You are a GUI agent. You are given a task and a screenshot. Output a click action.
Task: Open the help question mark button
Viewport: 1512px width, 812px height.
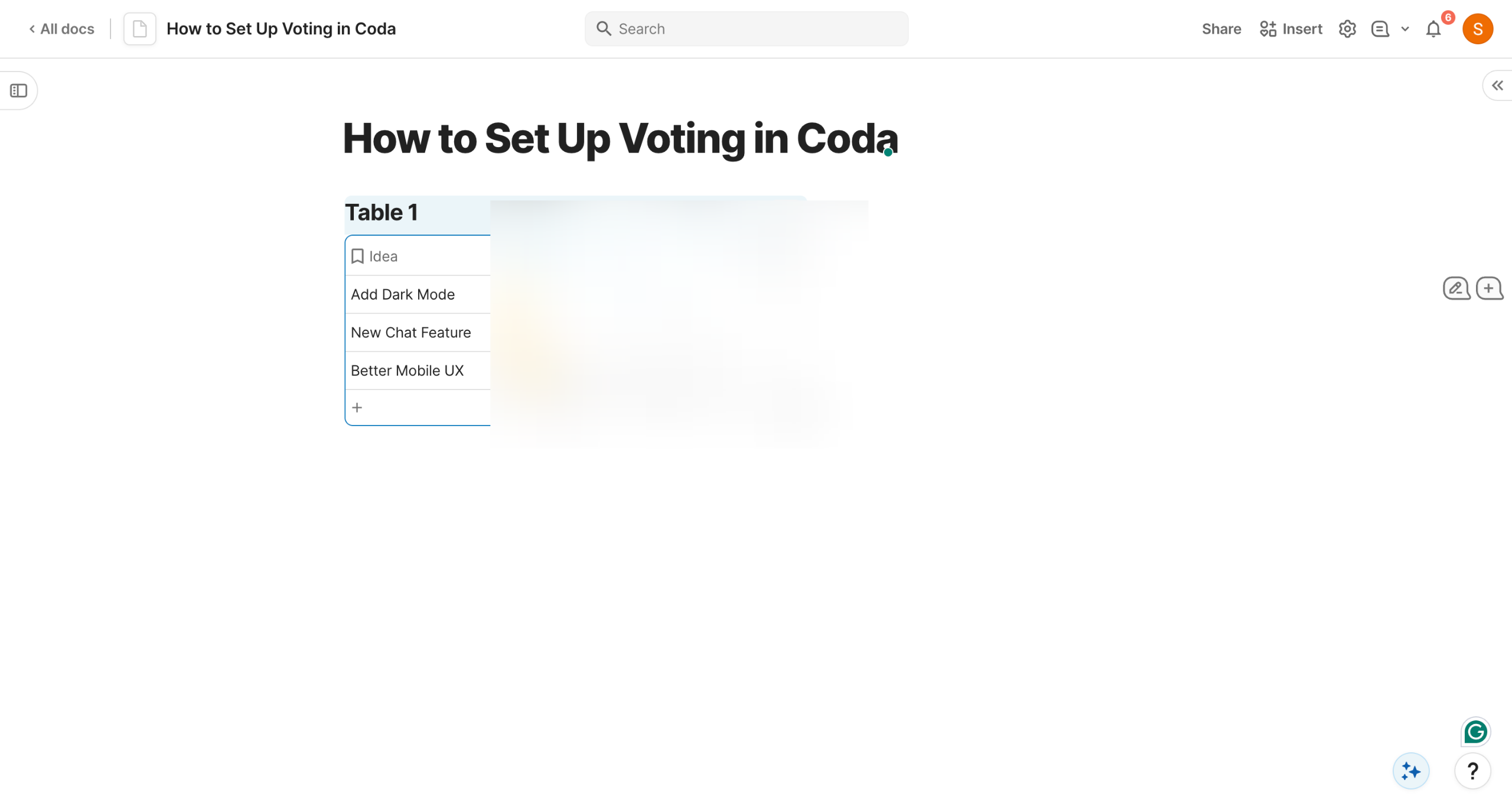pyautogui.click(x=1472, y=771)
